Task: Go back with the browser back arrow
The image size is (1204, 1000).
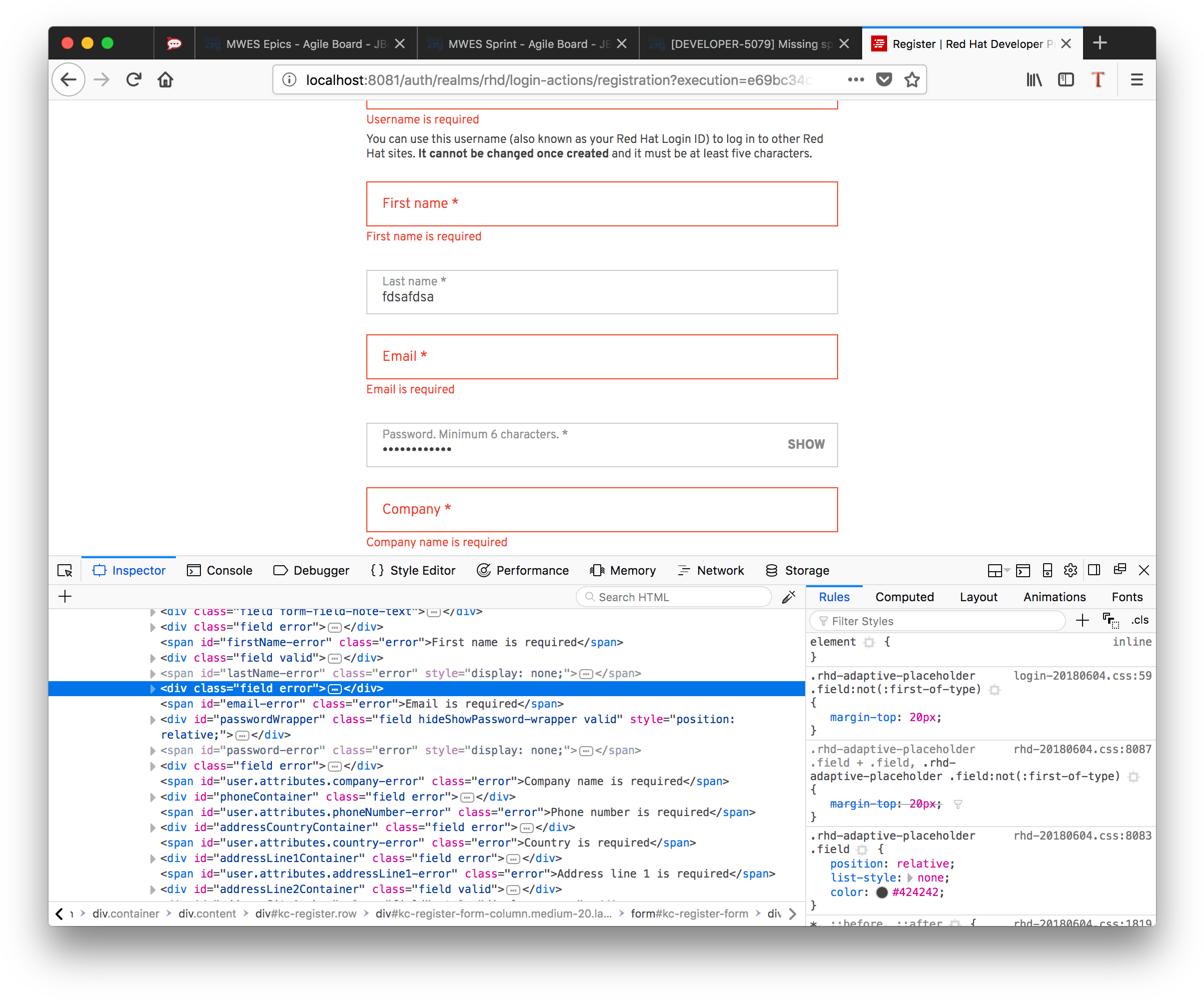Action: click(69, 79)
